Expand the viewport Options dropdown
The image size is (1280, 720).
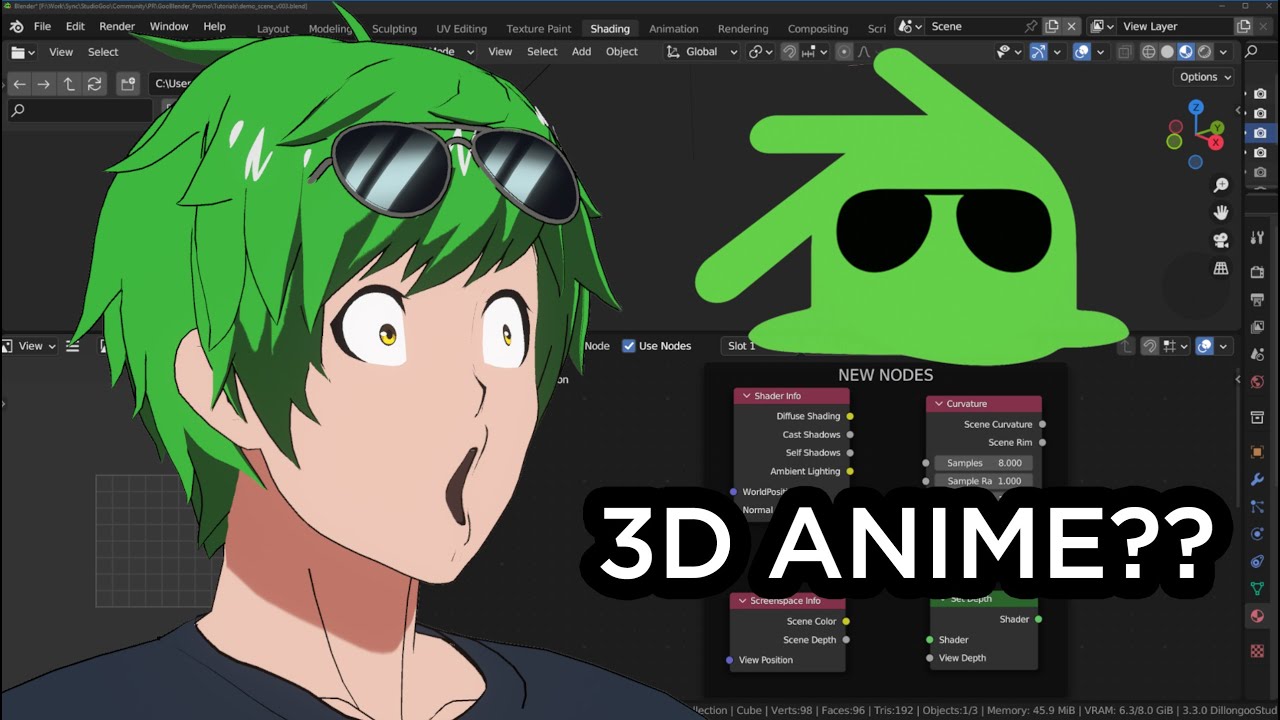point(1205,77)
